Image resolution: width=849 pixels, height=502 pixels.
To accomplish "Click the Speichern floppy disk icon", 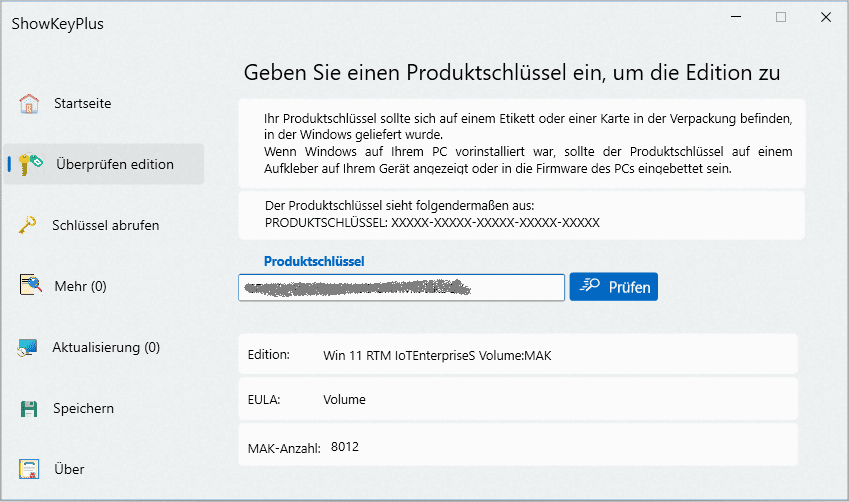I will click(29, 408).
